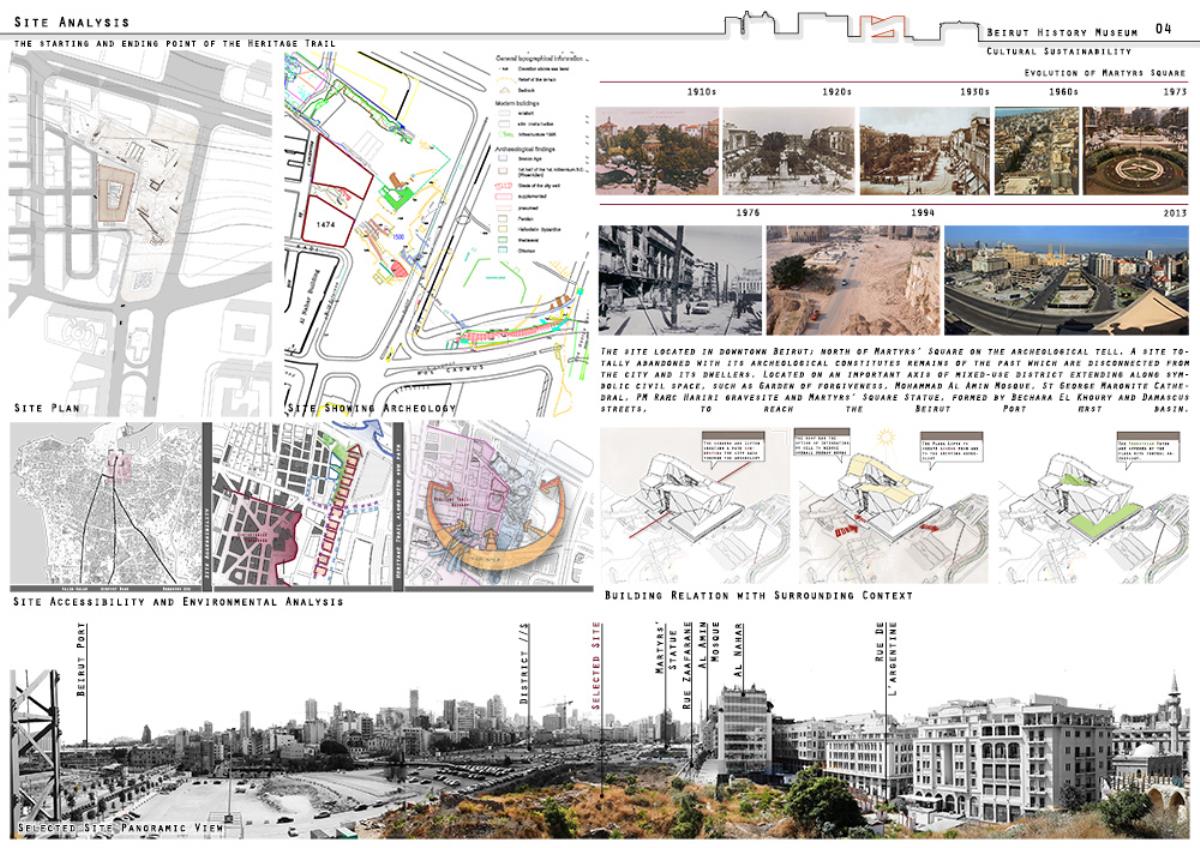Select the 1910s Martyrs Square photo

click(x=655, y=150)
